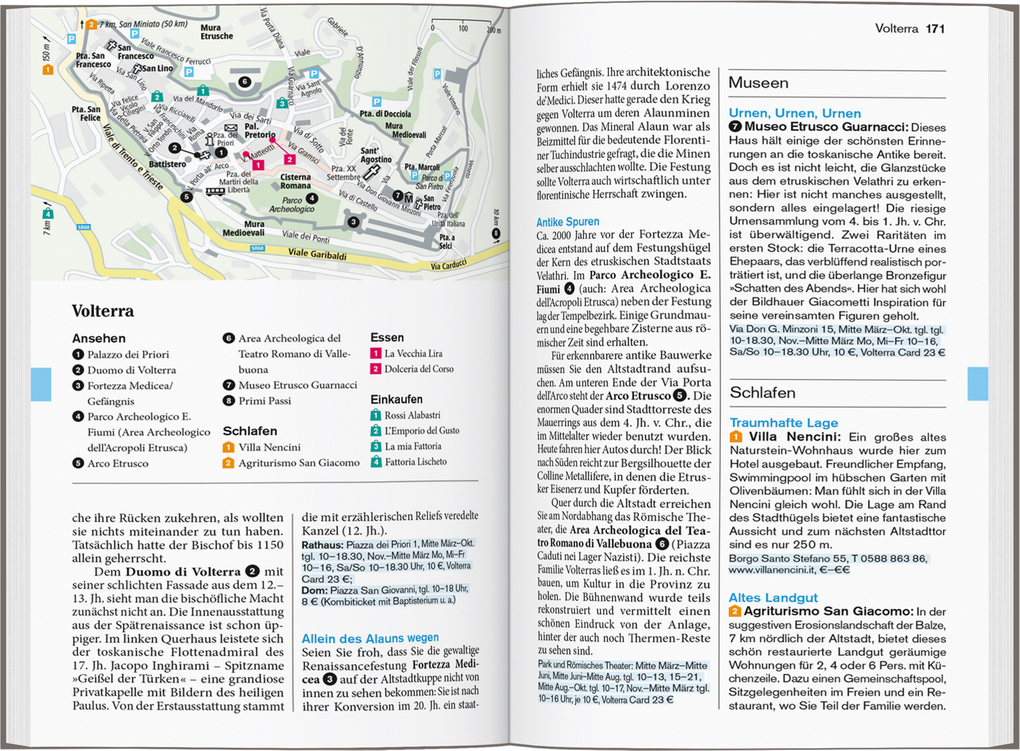Image resolution: width=1020 pixels, height=751 pixels.
Task: Open the museum icon near San Pietro
Action: pyautogui.click(x=408, y=197)
